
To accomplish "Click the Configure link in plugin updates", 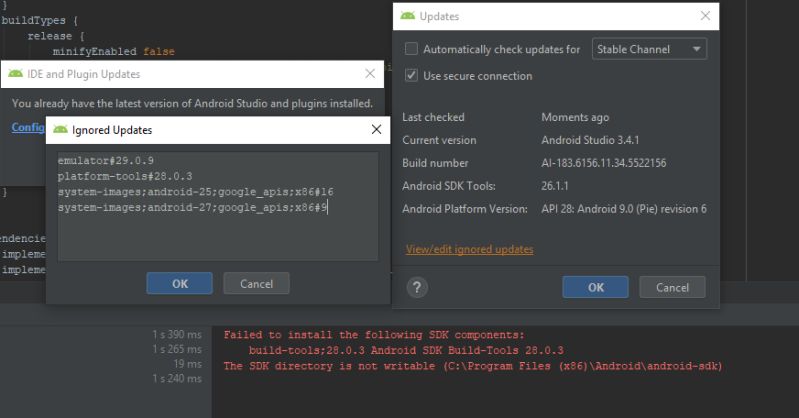I will 28,127.
